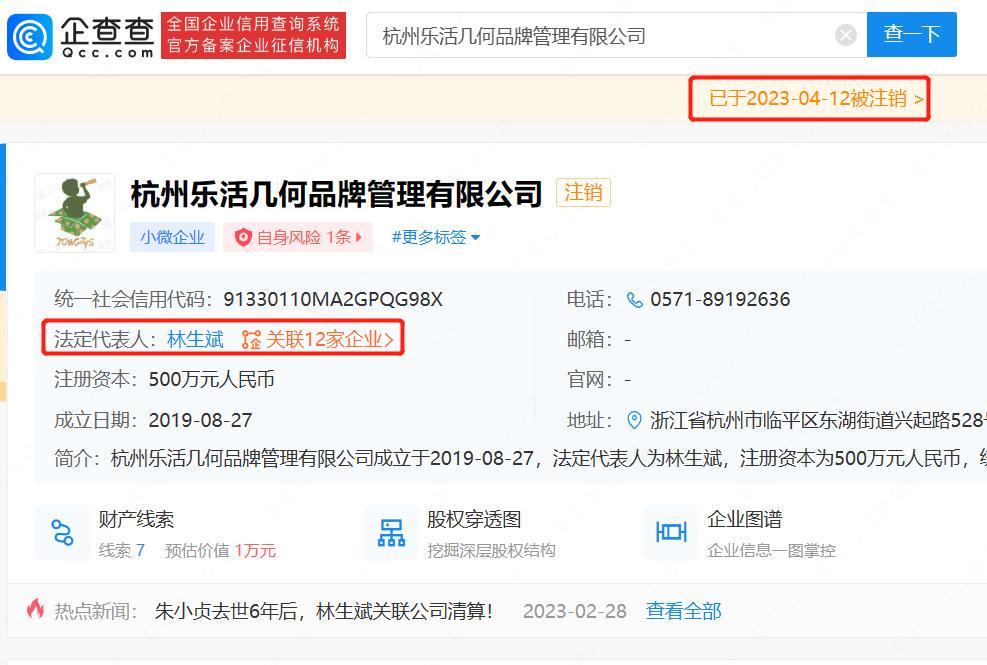Open the news headline 朱小贞去世6年后
This screenshot has width=987, height=665.
324,611
